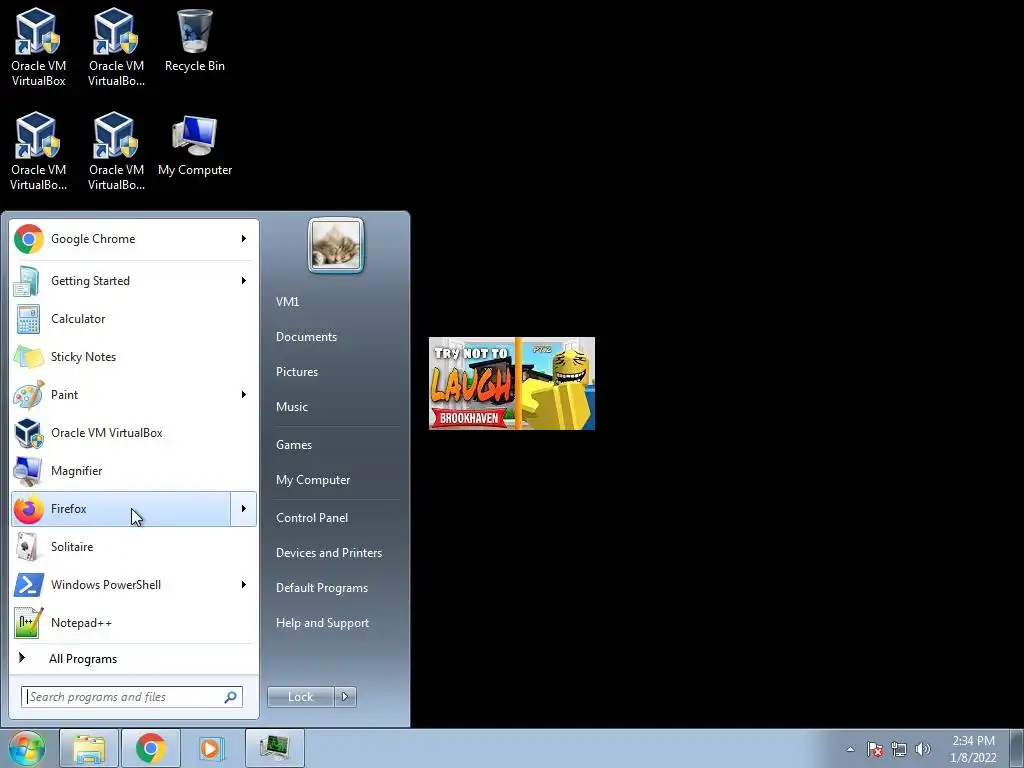Open Devices and Printers

tap(329, 553)
